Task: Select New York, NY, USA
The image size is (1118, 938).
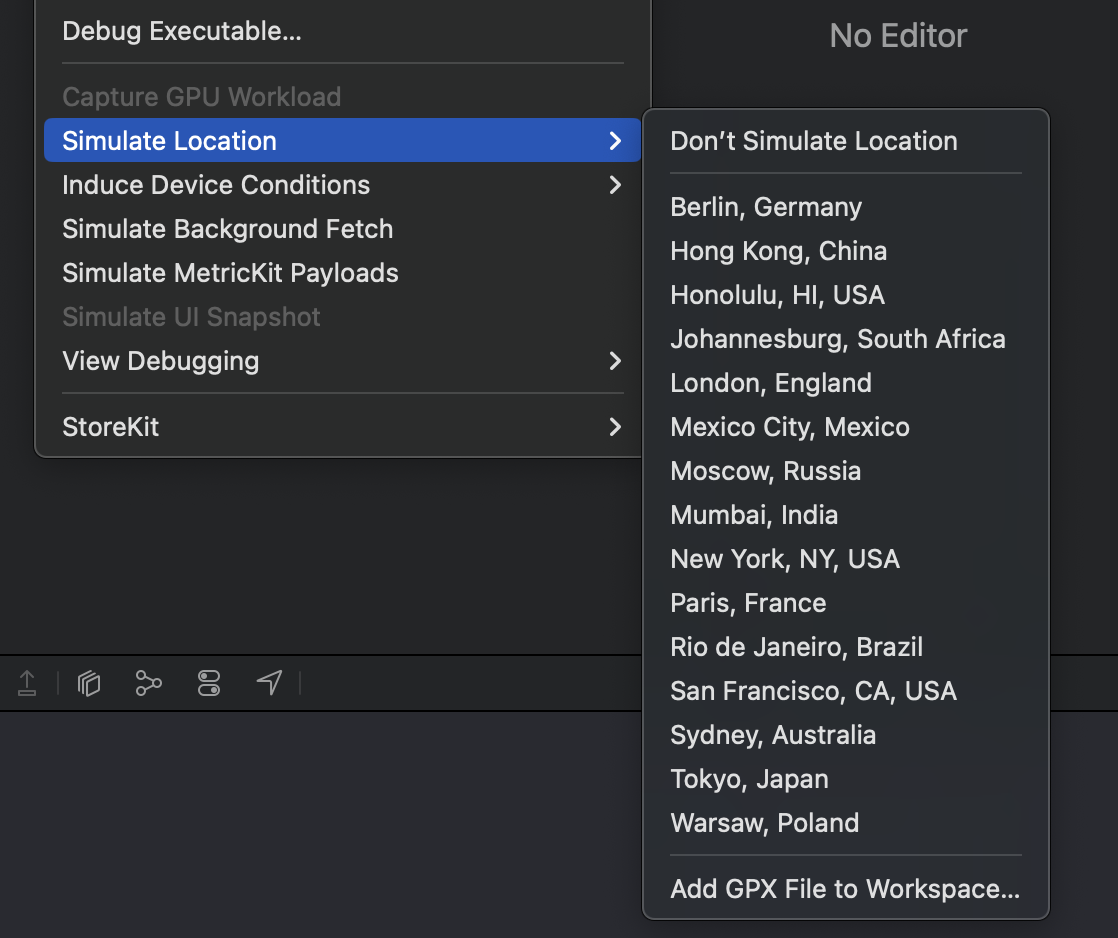Action: 846,560
